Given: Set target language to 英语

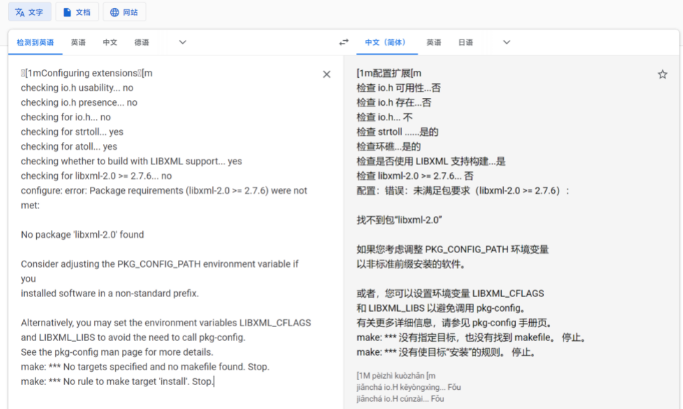Looking at the screenshot, I should coord(433,42).
